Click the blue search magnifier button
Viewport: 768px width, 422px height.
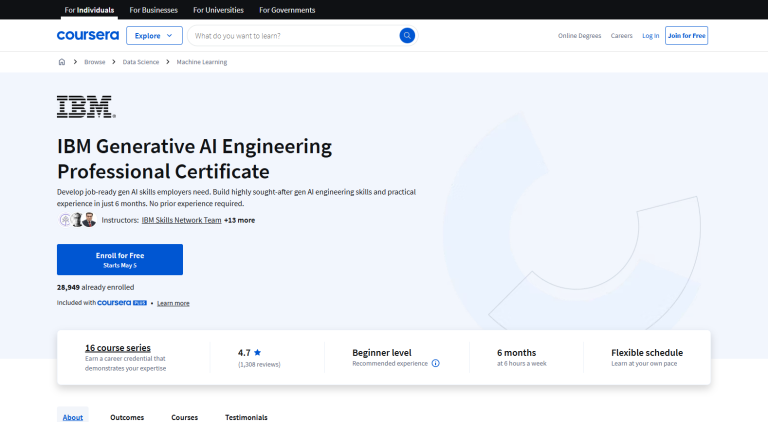point(407,35)
